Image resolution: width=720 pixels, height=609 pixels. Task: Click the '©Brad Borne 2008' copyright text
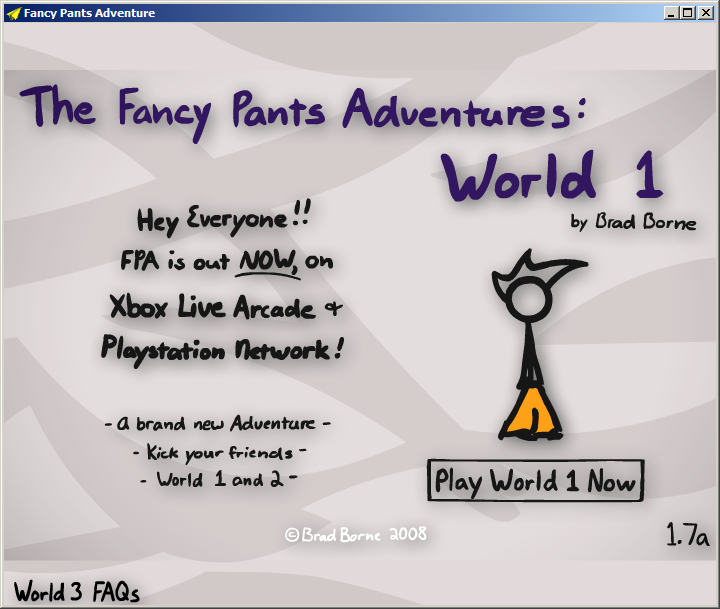pos(356,535)
